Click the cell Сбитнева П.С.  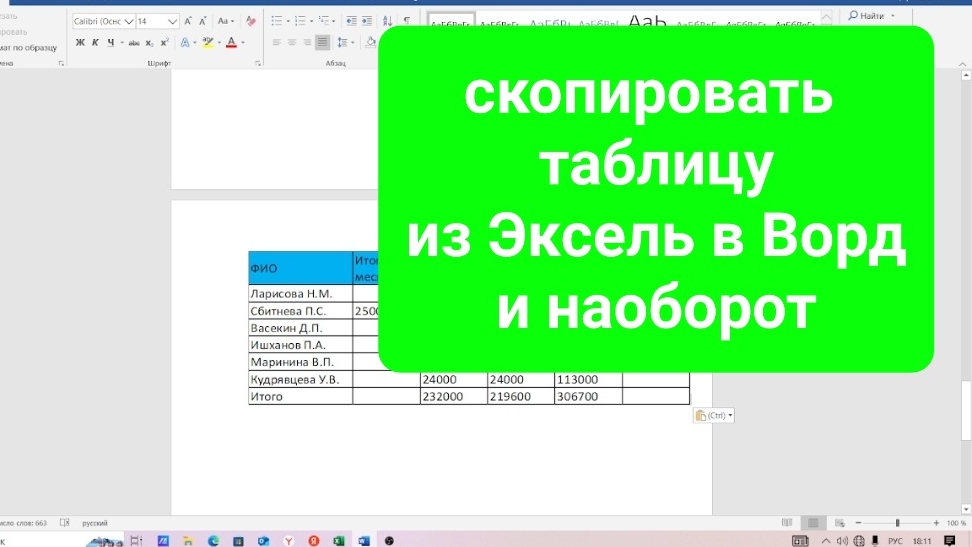pos(301,311)
